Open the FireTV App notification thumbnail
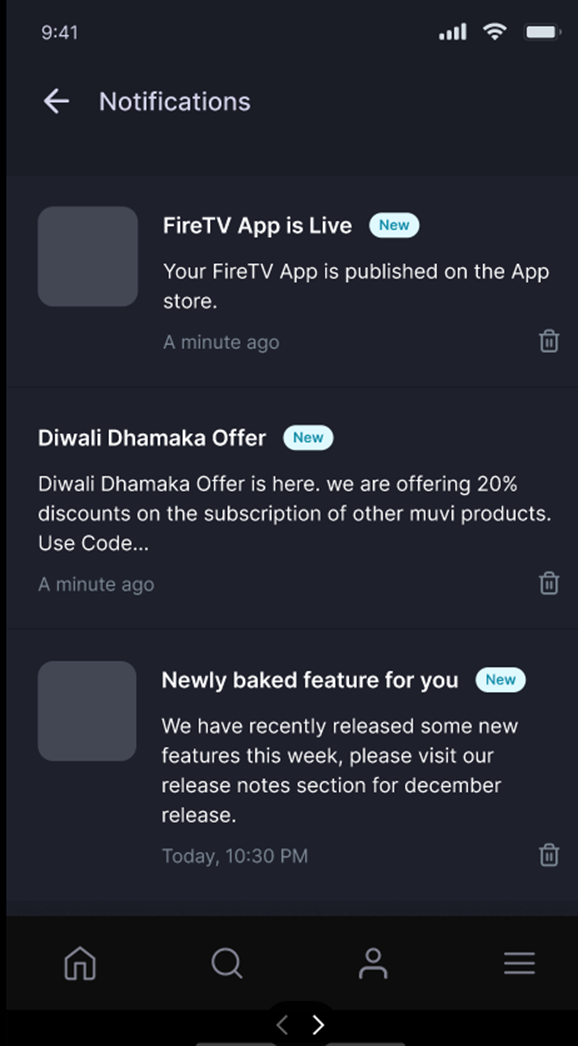This screenshot has width=578, height=1046. point(87,256)
